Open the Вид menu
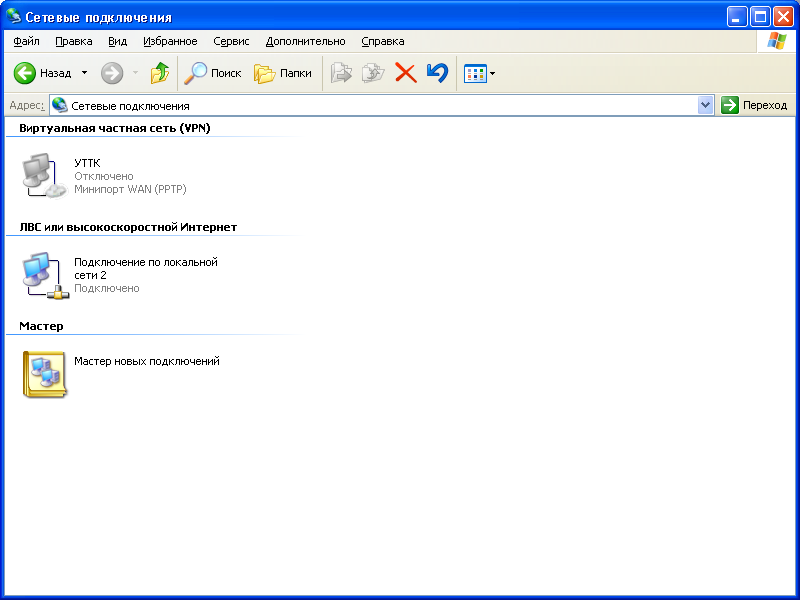This screenshot has height=600, width=800. [x=117, y=41]
